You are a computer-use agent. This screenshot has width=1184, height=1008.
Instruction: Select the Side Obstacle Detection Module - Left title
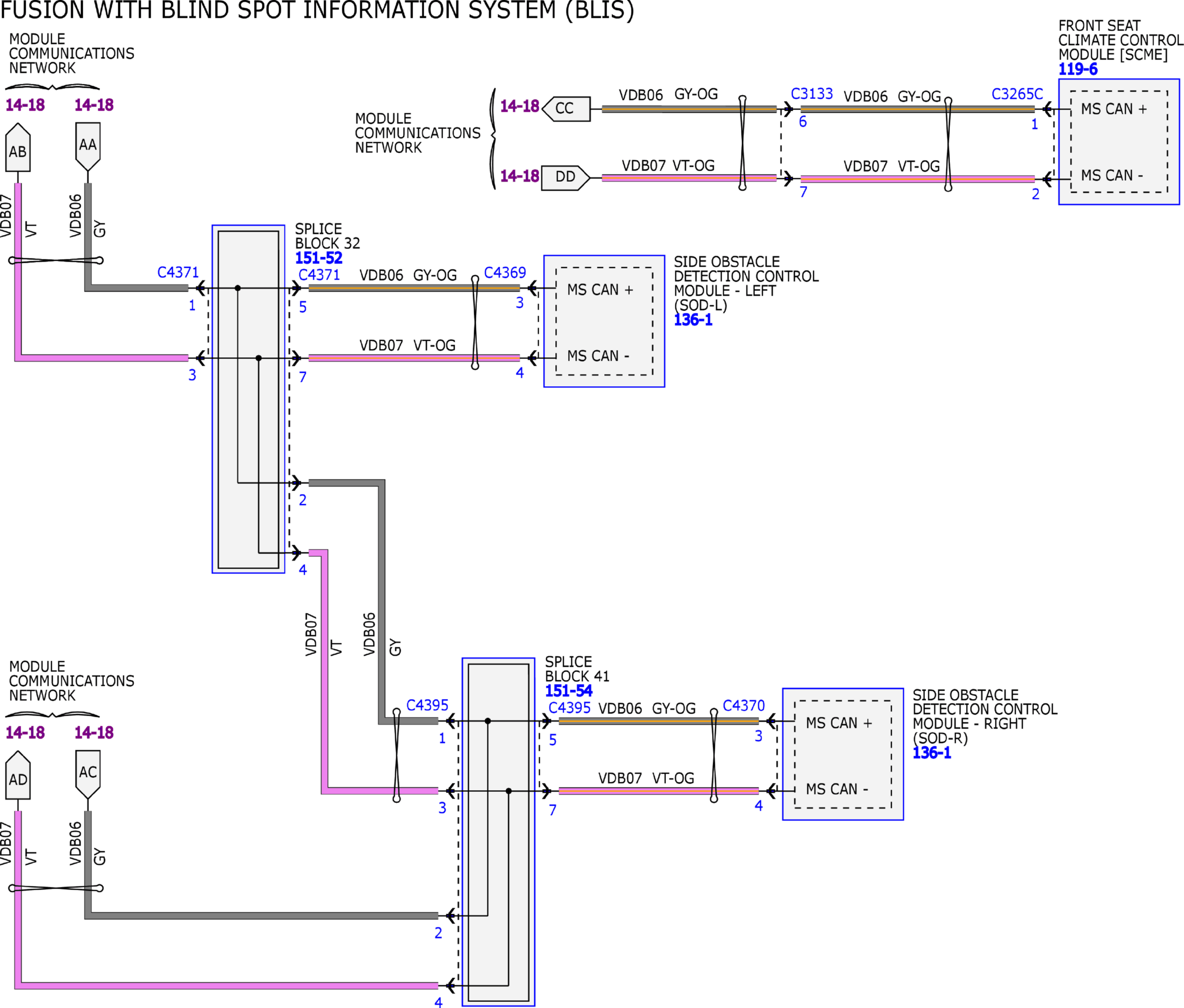point(747,284)
